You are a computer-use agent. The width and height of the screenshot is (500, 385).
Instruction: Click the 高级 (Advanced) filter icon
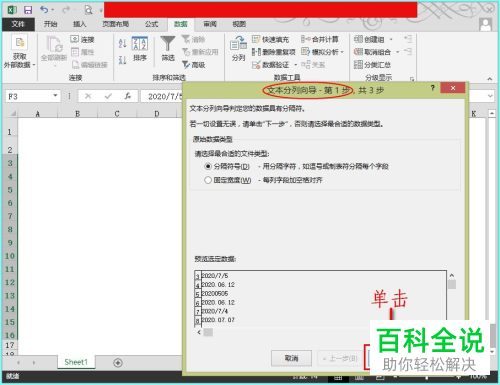click(186, 64)
